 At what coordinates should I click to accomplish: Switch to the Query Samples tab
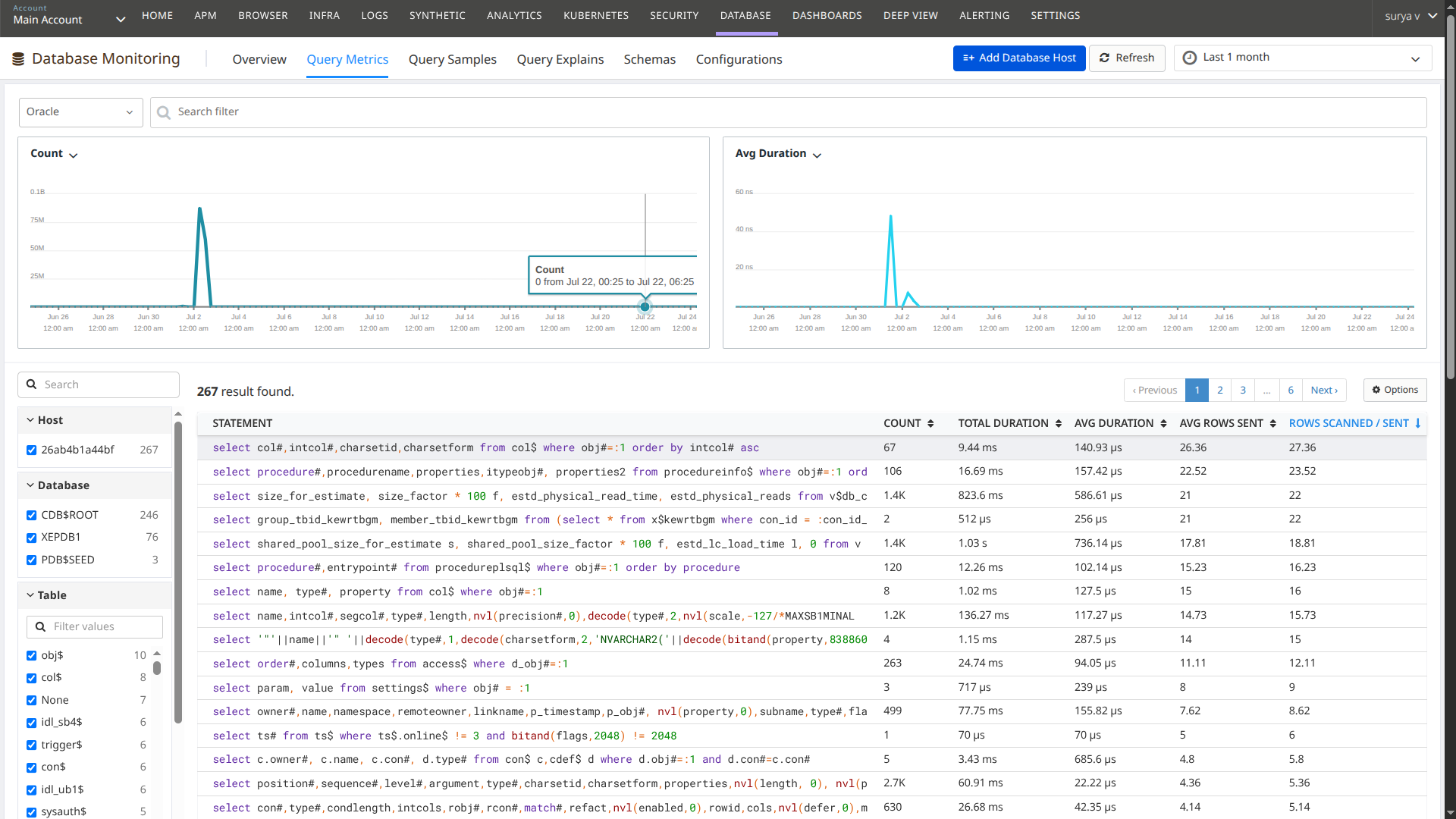point(452,59)
